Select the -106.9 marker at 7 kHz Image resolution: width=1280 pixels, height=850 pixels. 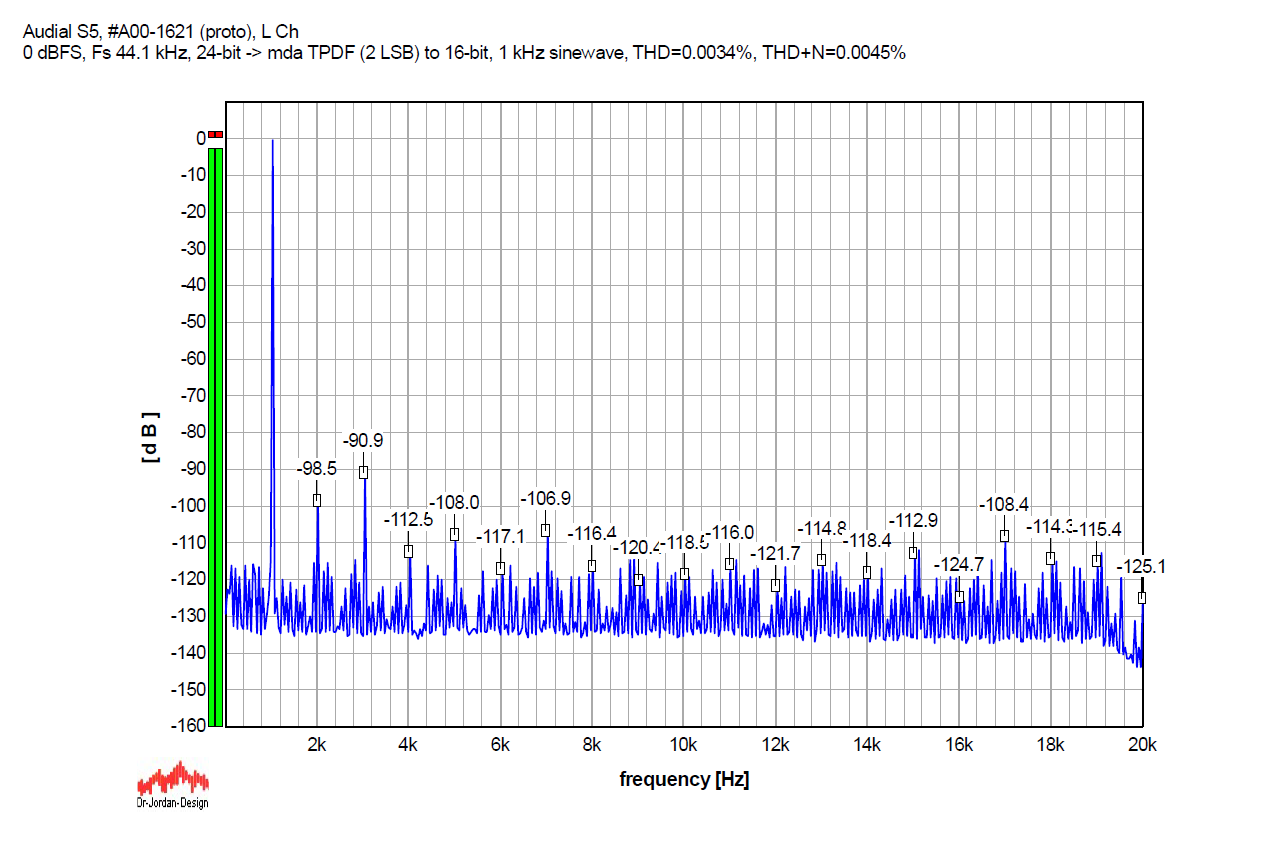click(x=546, y=530)
